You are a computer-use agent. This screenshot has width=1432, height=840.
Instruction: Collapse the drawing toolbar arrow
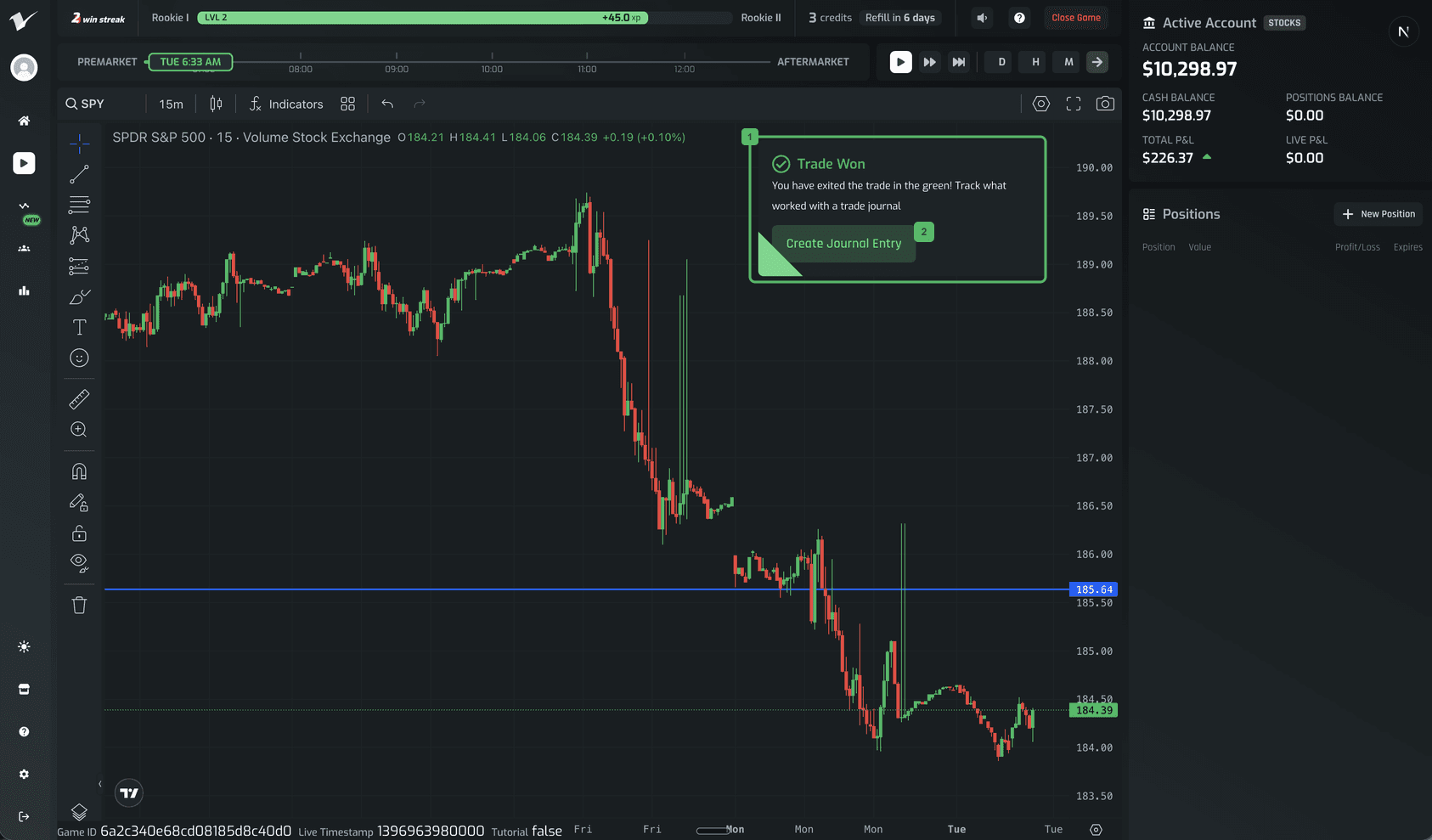point(99,784)
